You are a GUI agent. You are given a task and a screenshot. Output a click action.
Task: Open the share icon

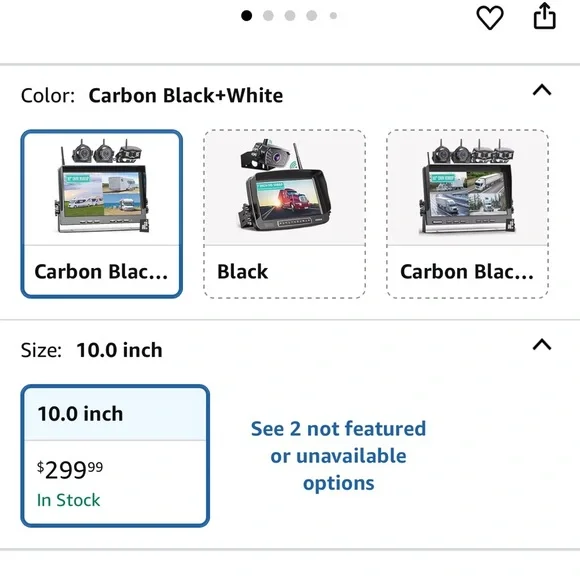click(x=544, y=16)
